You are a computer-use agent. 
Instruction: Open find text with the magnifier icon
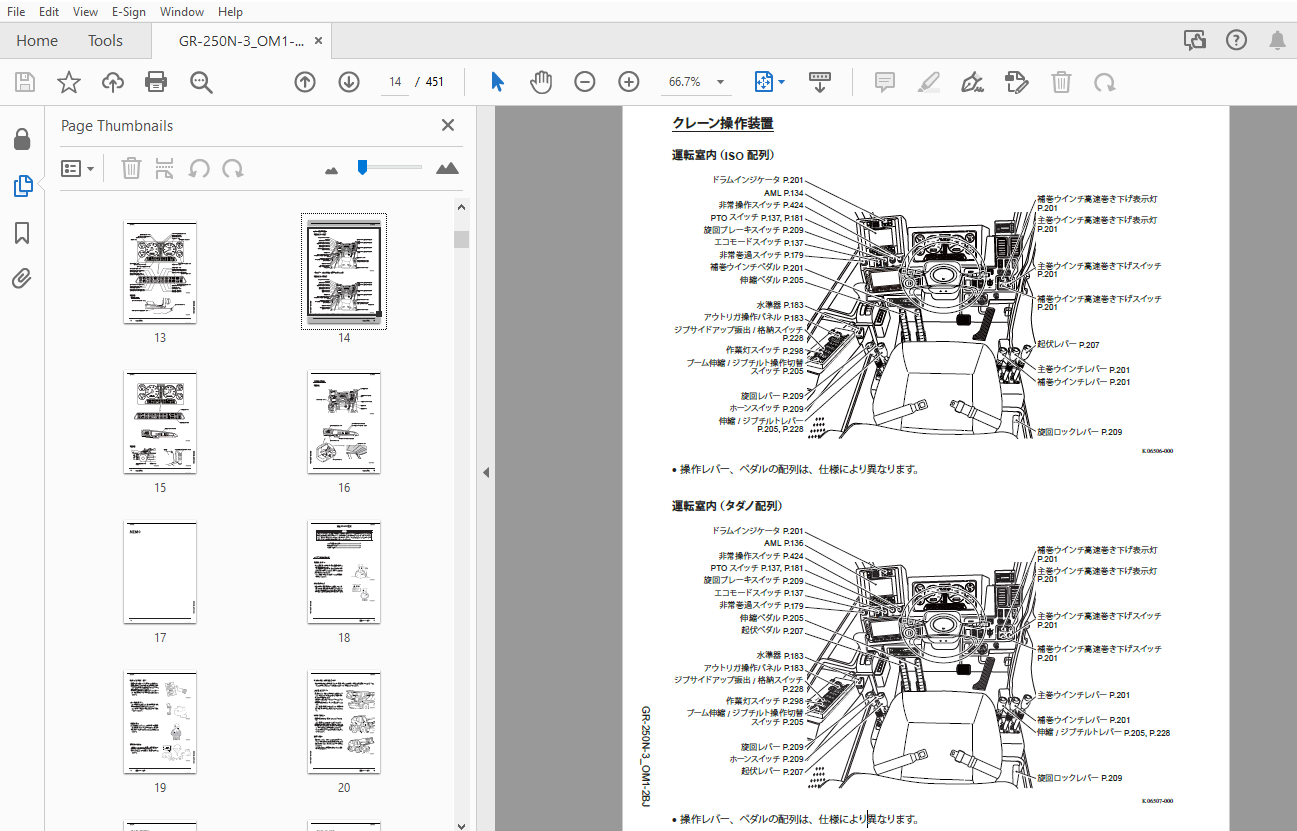(201, 82)
